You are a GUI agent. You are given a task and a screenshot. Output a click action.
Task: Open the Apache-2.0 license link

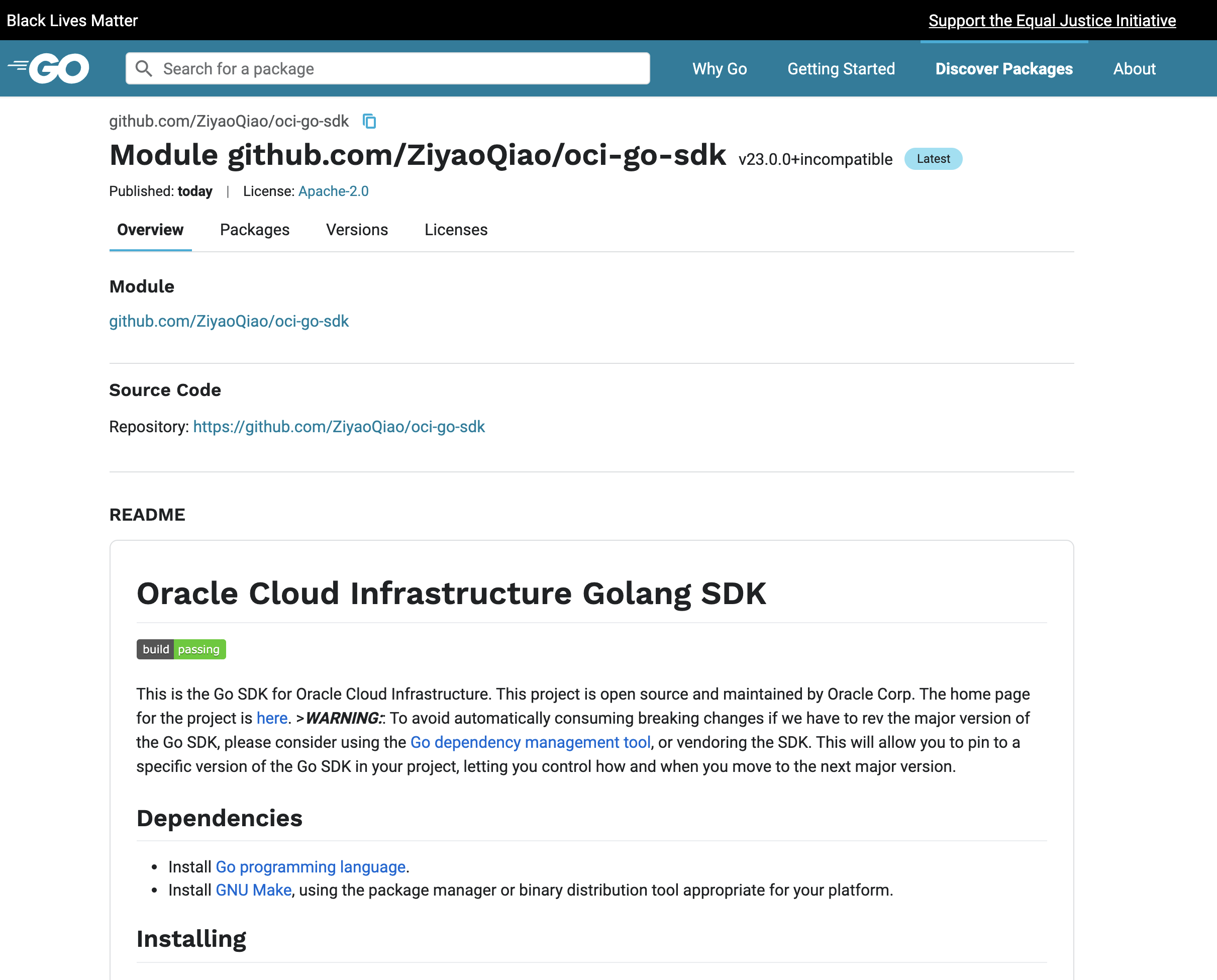point(333,191)
